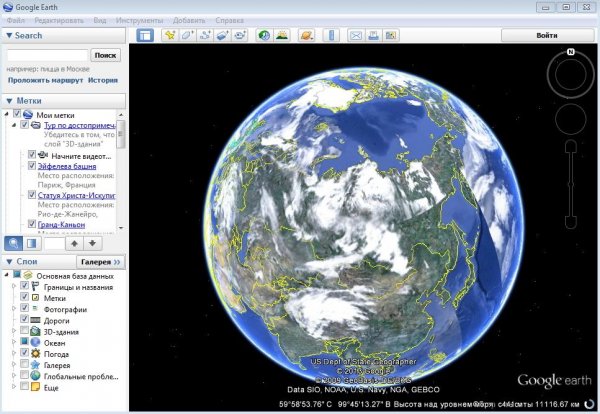600x414 pixels.
Task: Open the Справка menu
Action: [229, 20]
